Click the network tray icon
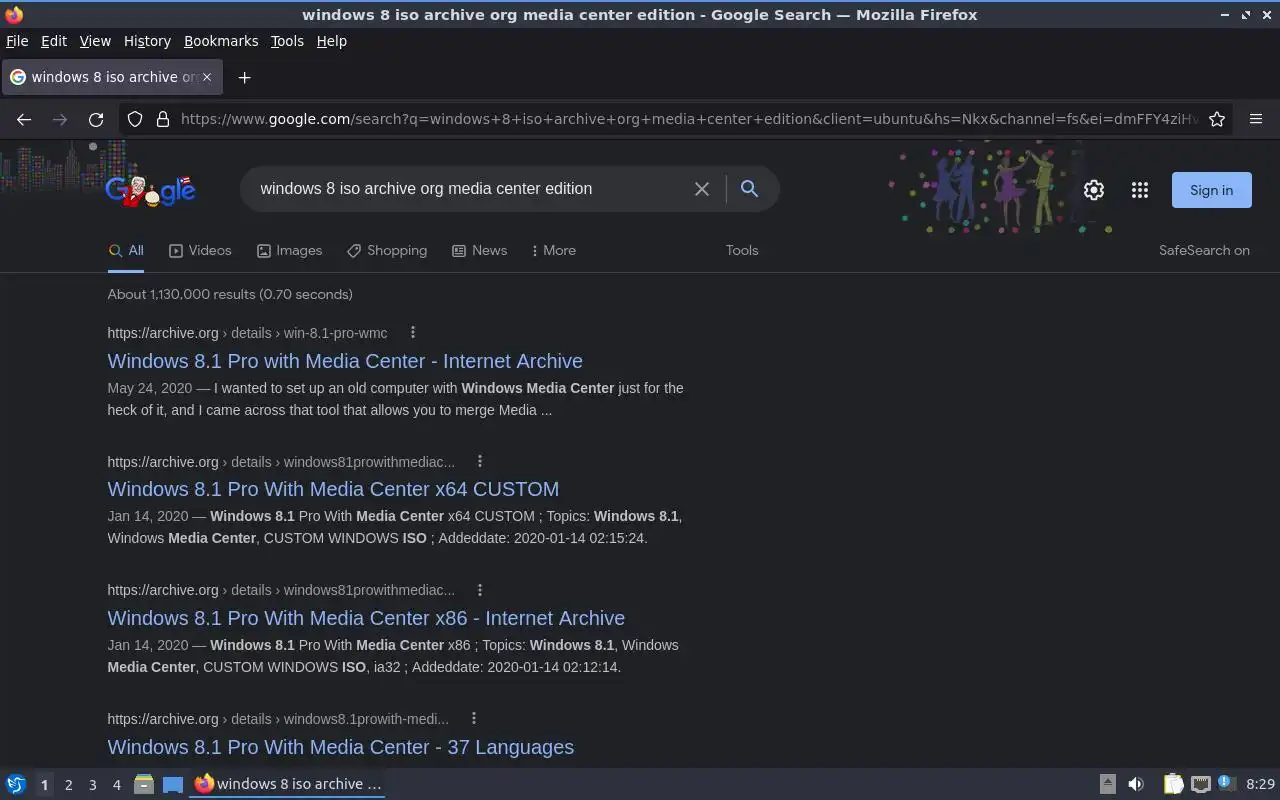1280x800 pixels. click(1201, 784)
